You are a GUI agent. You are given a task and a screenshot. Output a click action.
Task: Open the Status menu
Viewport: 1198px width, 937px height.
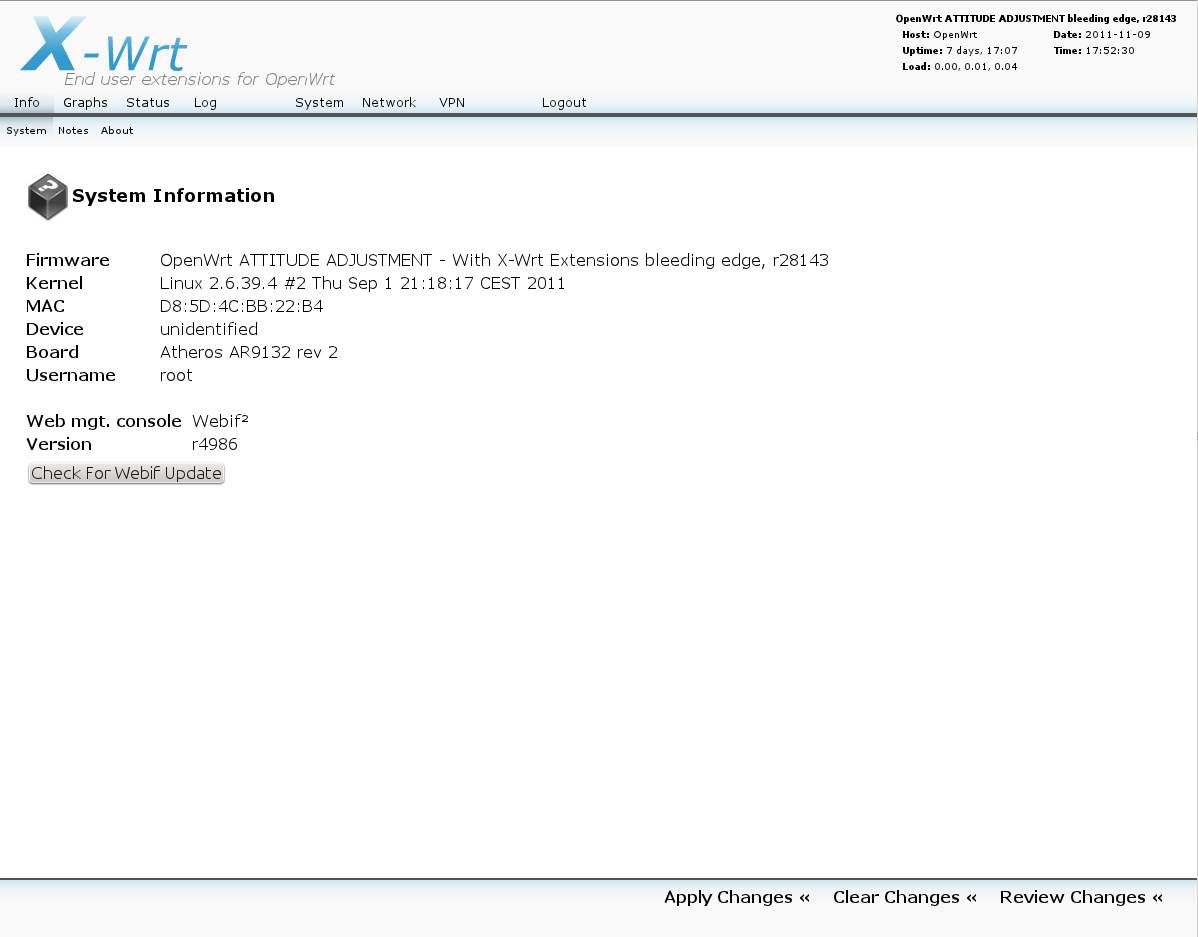coord(147,102)
